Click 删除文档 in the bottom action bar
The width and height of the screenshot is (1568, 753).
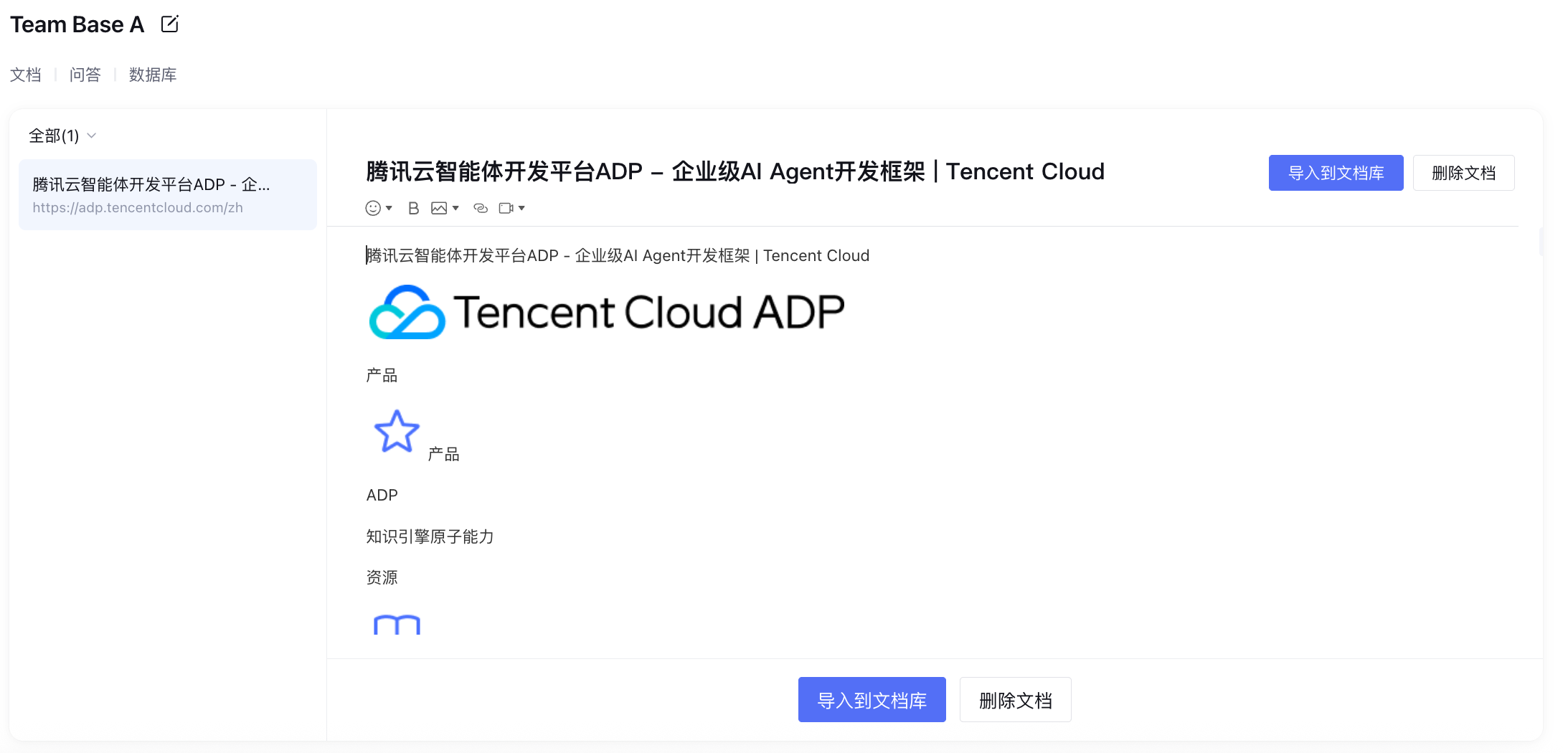(x=1015, y=700)
